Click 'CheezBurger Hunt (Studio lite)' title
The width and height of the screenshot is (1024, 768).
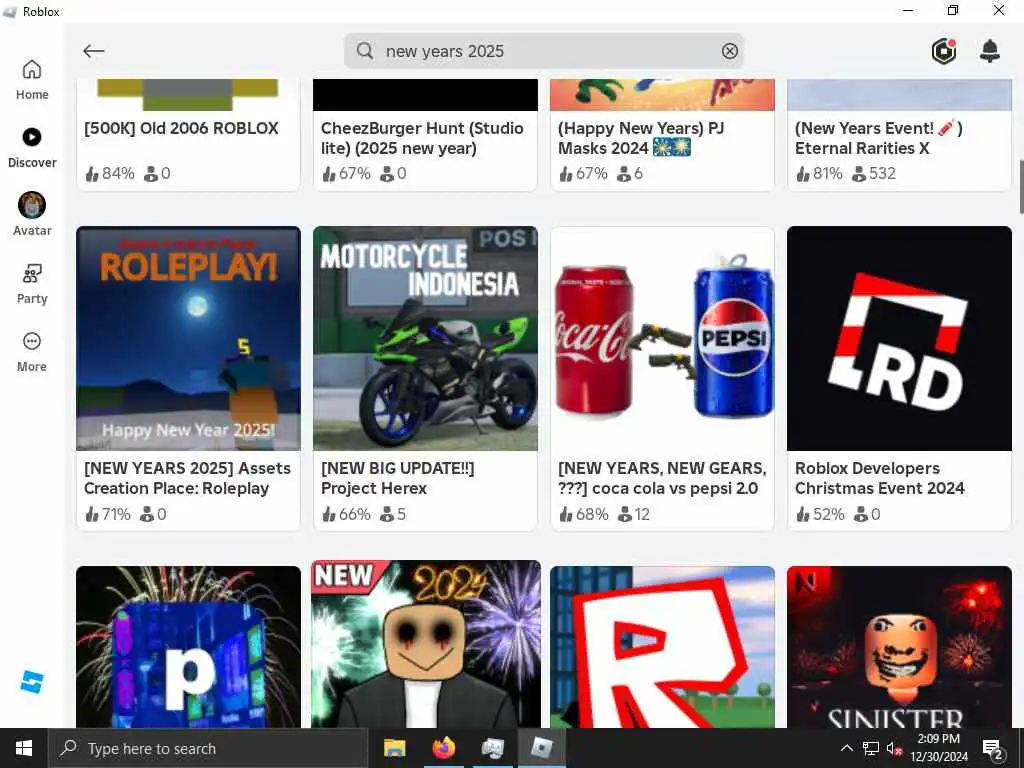422,138
